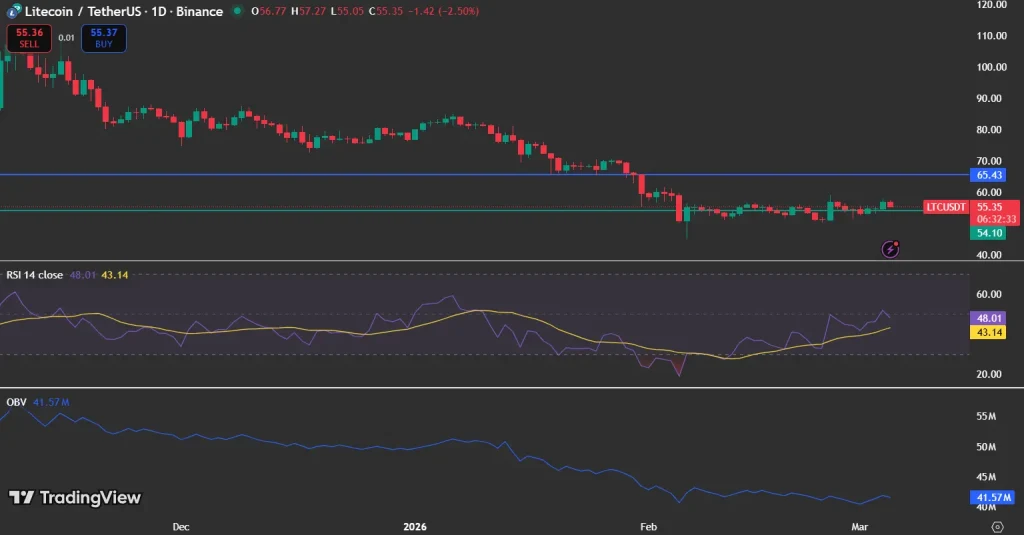Viewport: 1024px width, 535px height.
Task: Select the RSI 14 close indicator label
Action: (x=35, y=275)
